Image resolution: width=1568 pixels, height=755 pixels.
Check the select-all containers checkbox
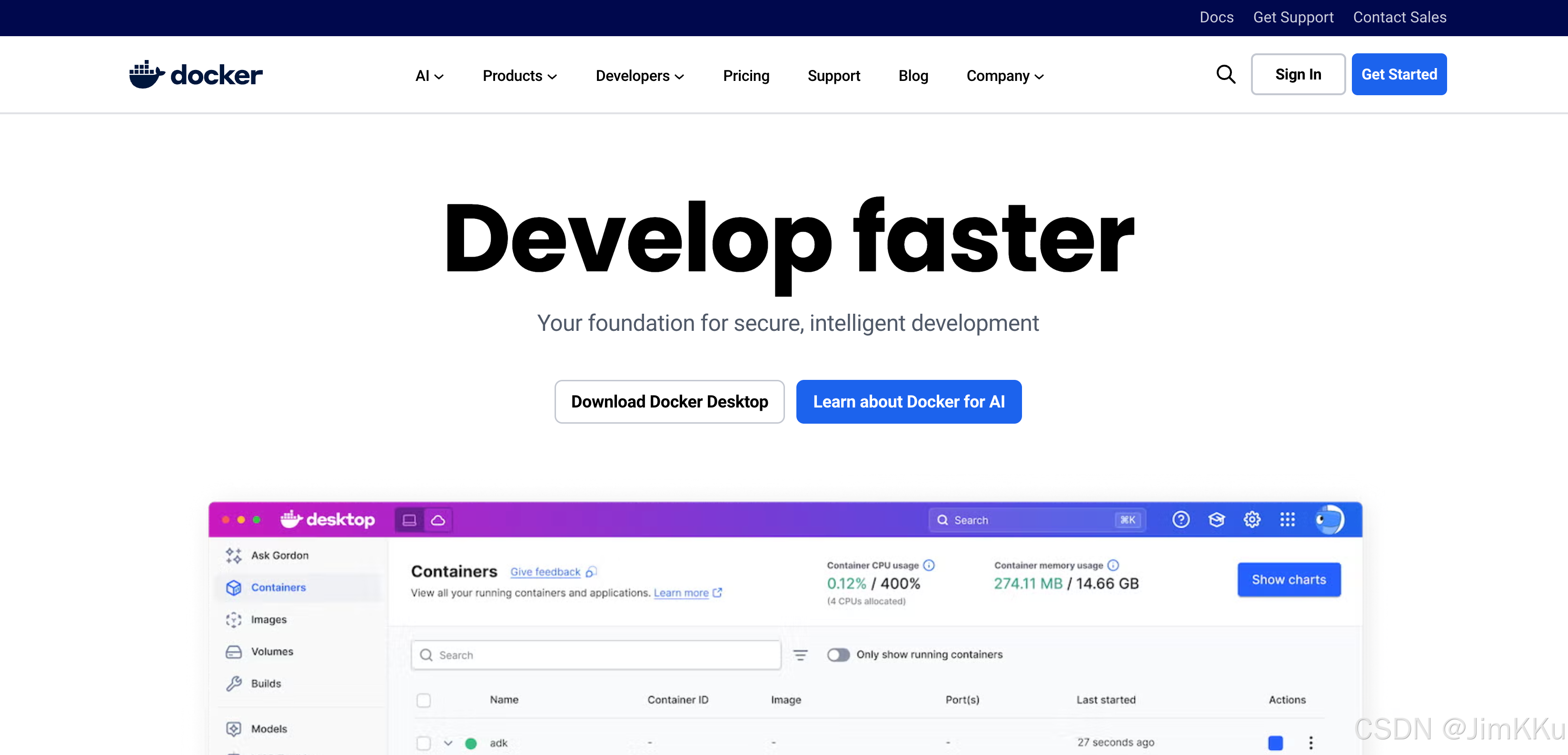pos(424,700)
